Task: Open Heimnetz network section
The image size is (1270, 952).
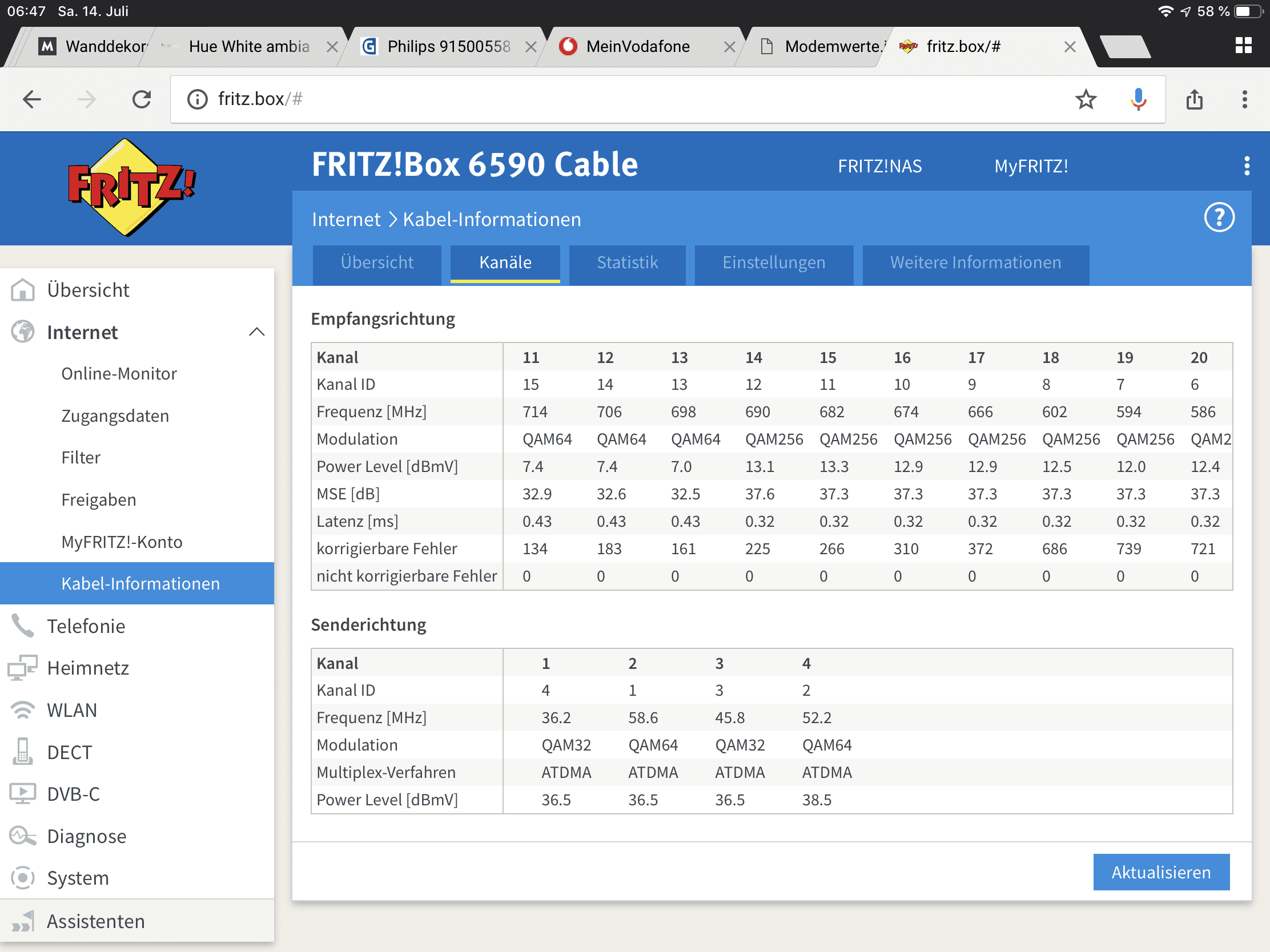Action: point(88,667)
